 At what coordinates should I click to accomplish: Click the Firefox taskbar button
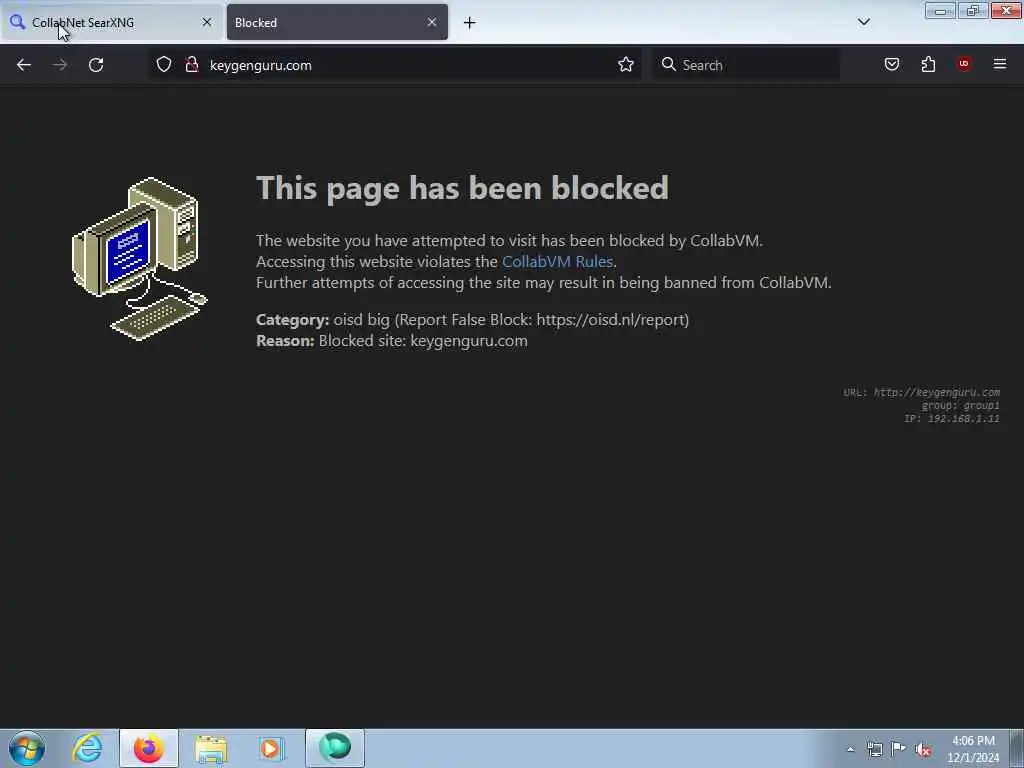(149, 748)
